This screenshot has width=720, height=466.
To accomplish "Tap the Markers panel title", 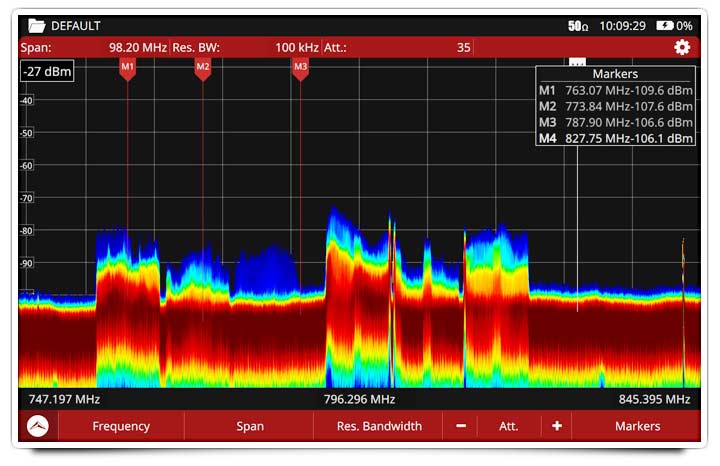I will pyautogui.click(x=615, y=74).
